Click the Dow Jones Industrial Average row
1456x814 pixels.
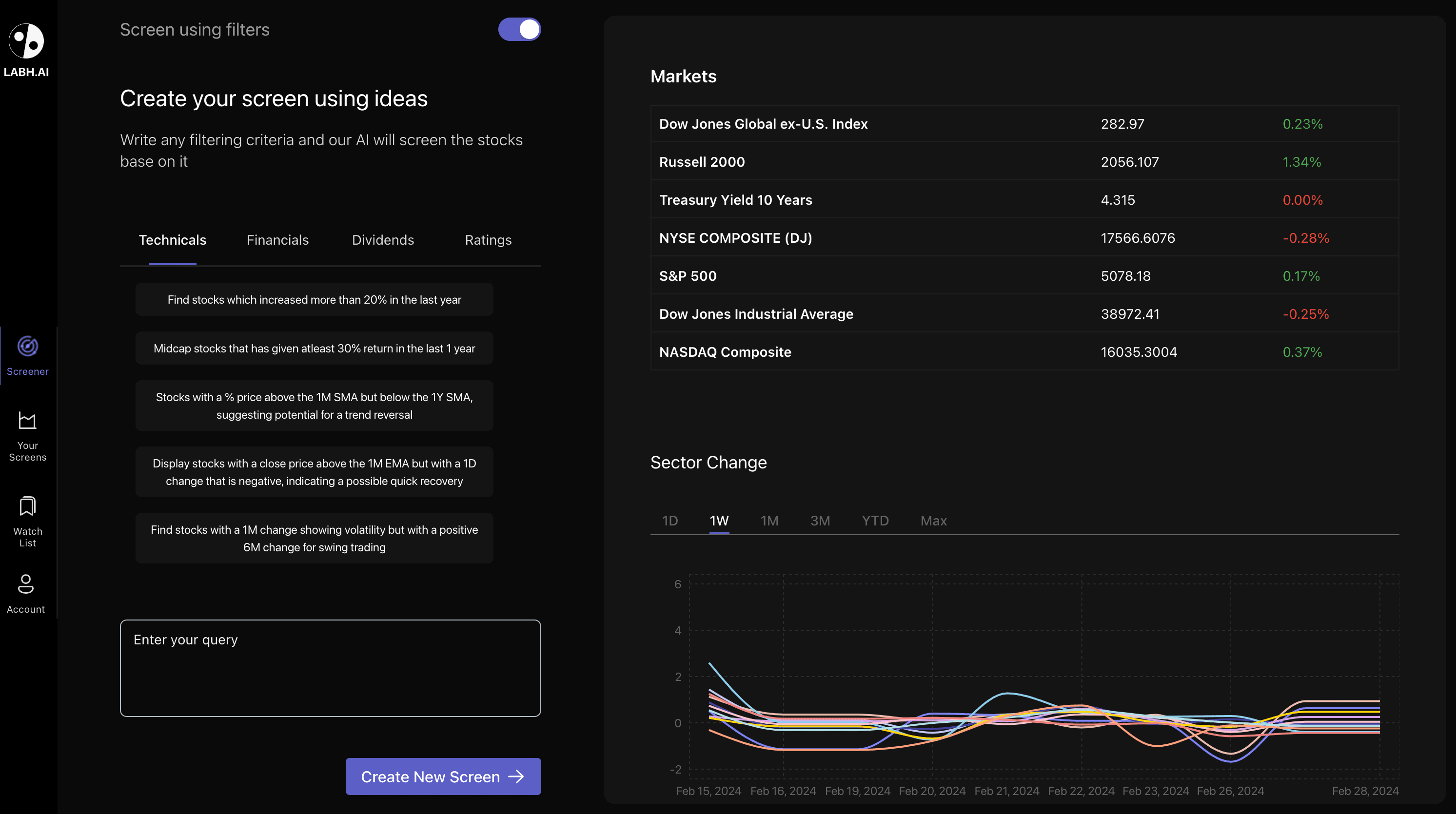click(1024, 314)
